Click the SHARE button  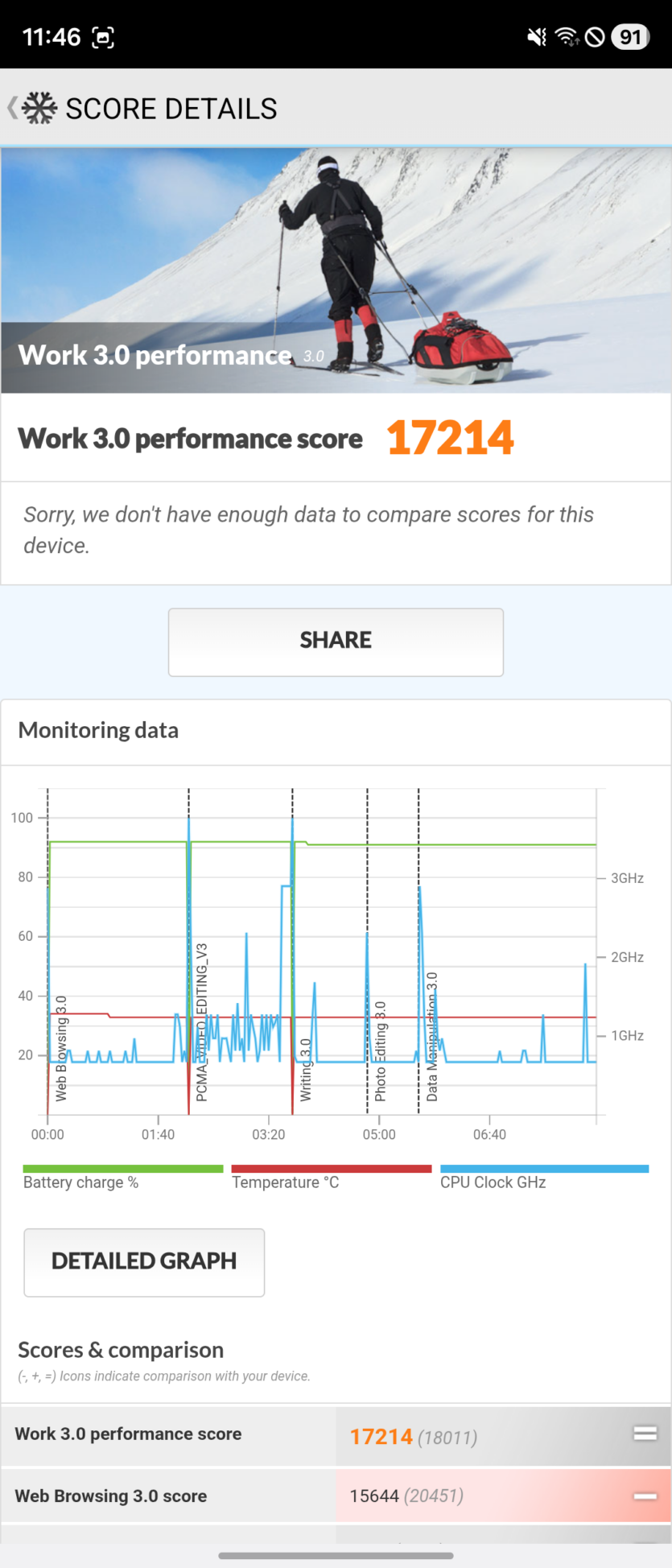pyautogui.click(x=336, y=642)
